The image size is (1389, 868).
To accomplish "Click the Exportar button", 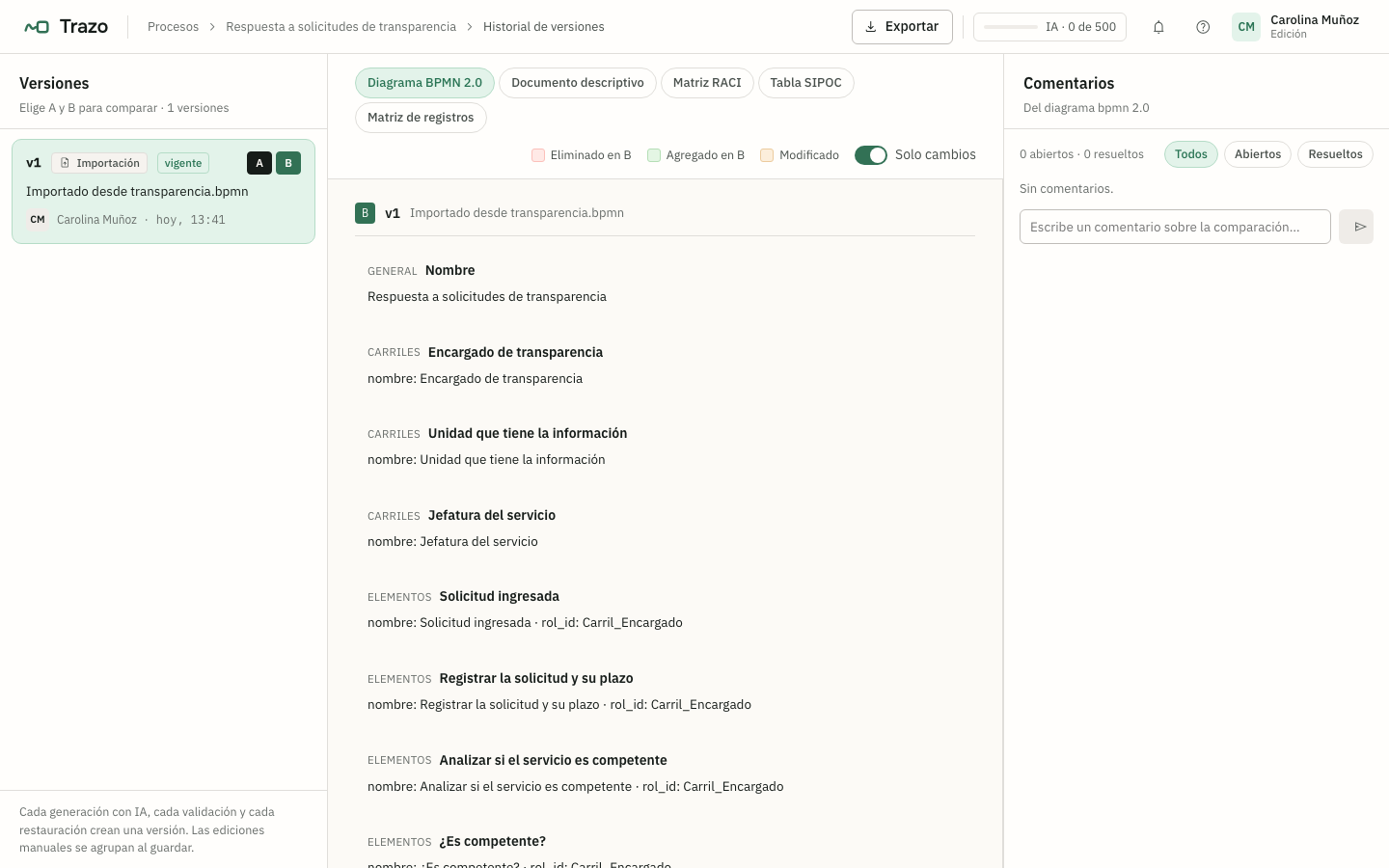I will click(x=902, y=27).
